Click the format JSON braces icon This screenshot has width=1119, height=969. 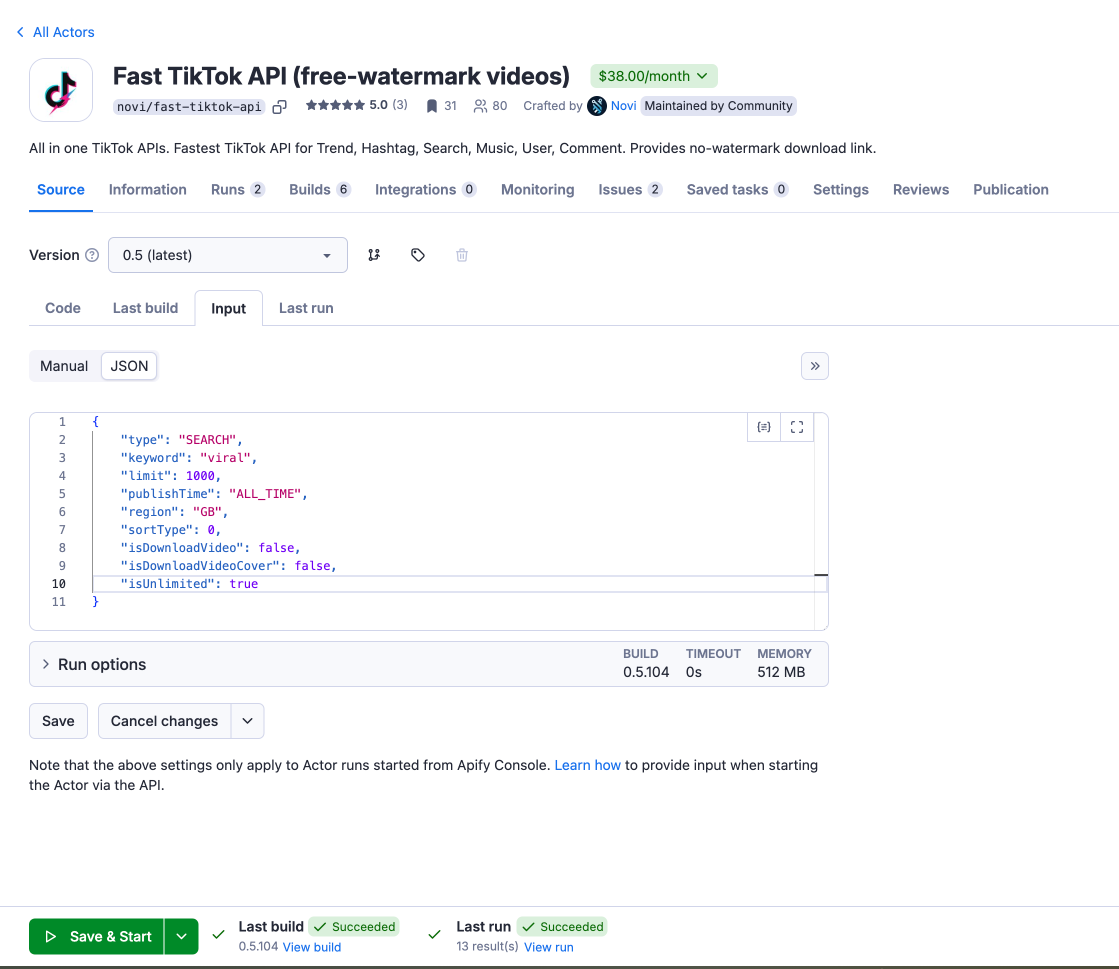[764, 427]
